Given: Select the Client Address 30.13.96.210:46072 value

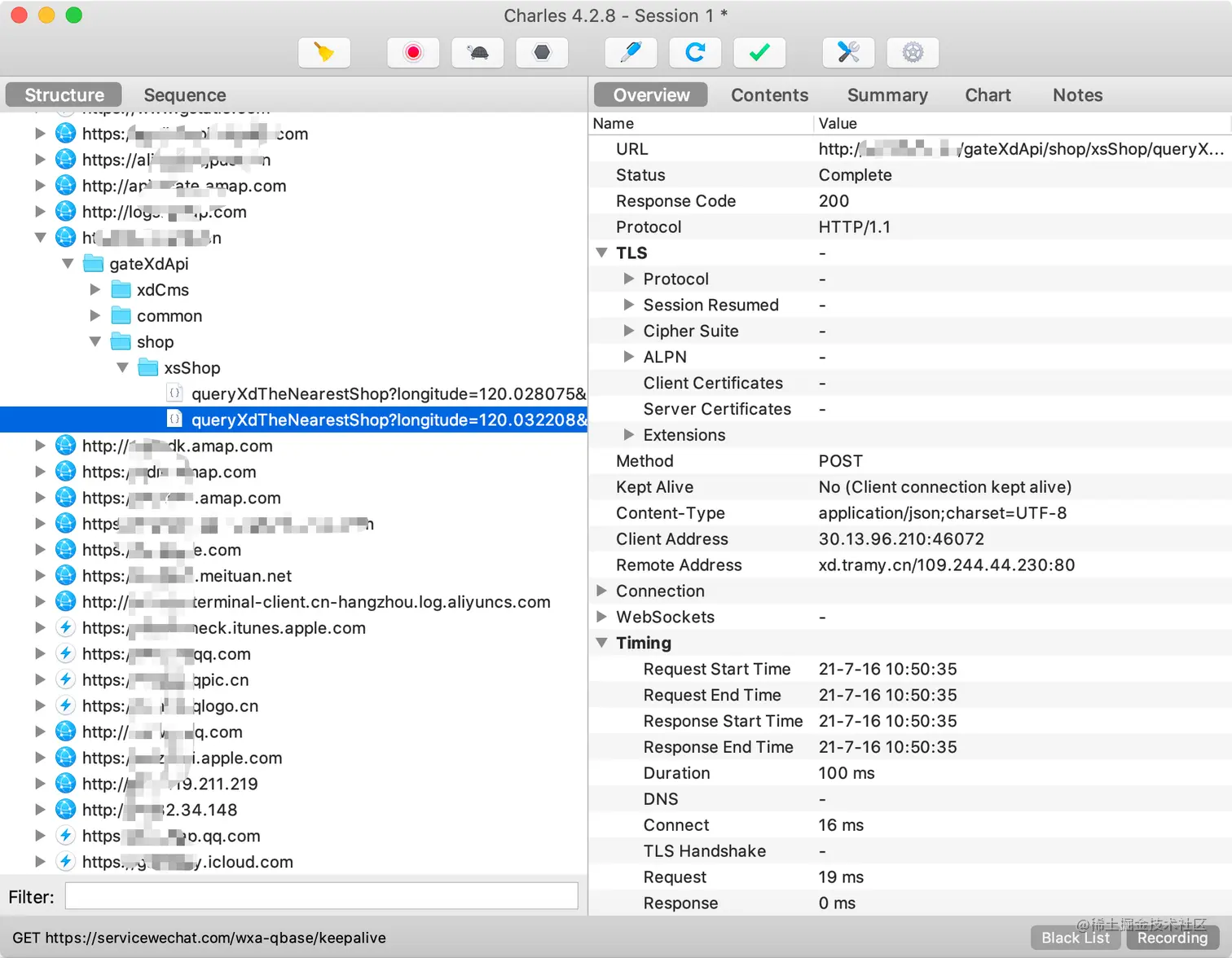Looking at the screenshot, I should 900,539.
